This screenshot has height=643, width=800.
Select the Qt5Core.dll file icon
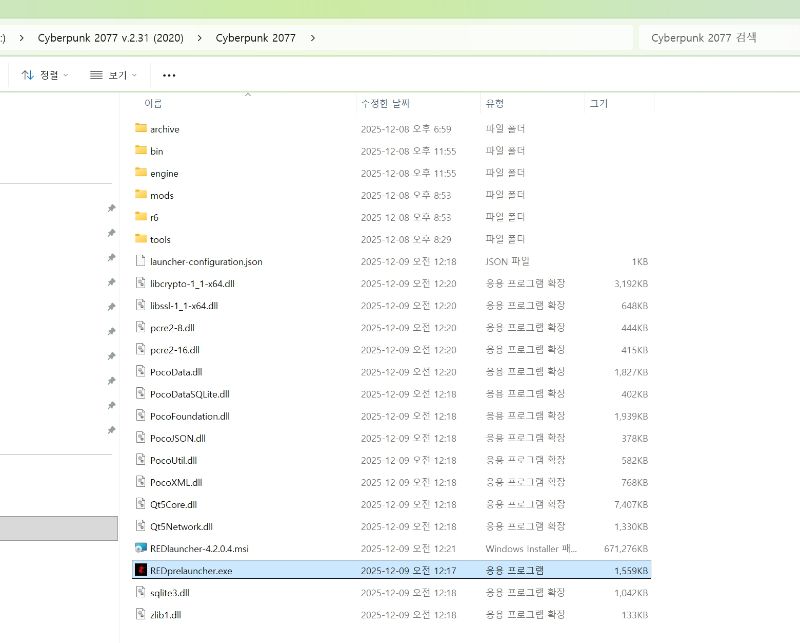pos(141,504)
